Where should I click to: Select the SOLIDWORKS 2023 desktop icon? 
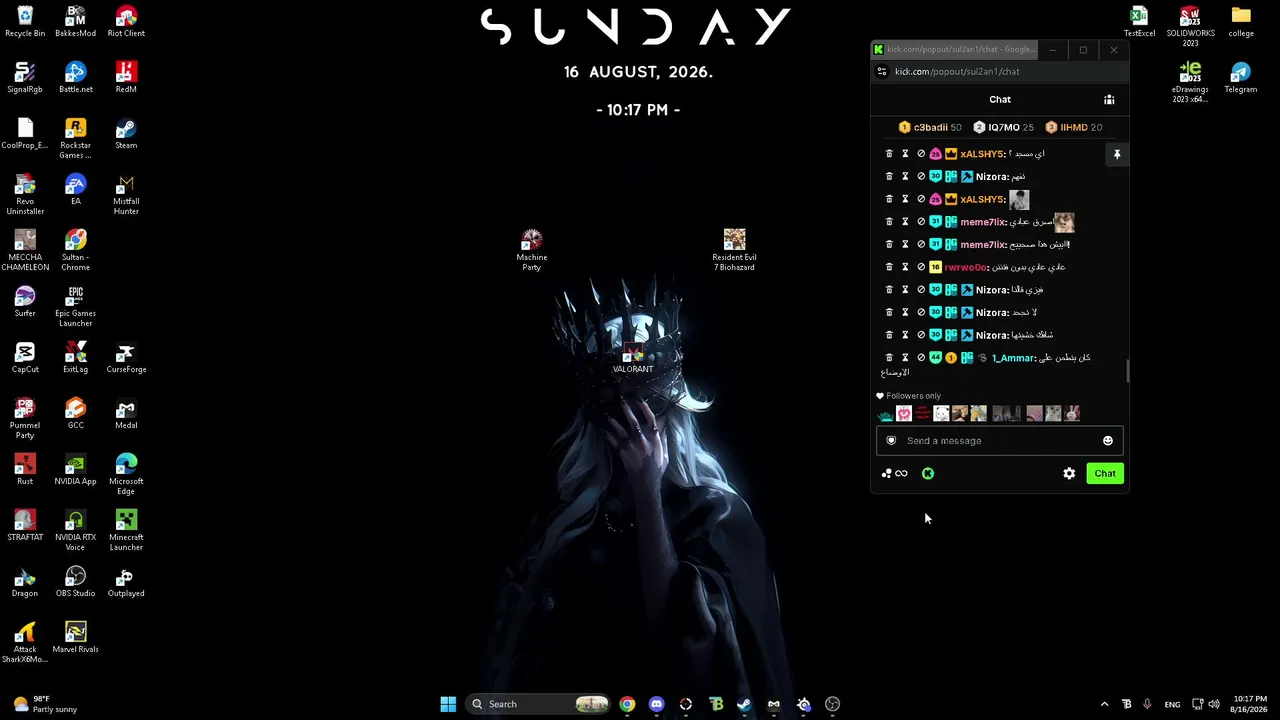point(1190,27)
